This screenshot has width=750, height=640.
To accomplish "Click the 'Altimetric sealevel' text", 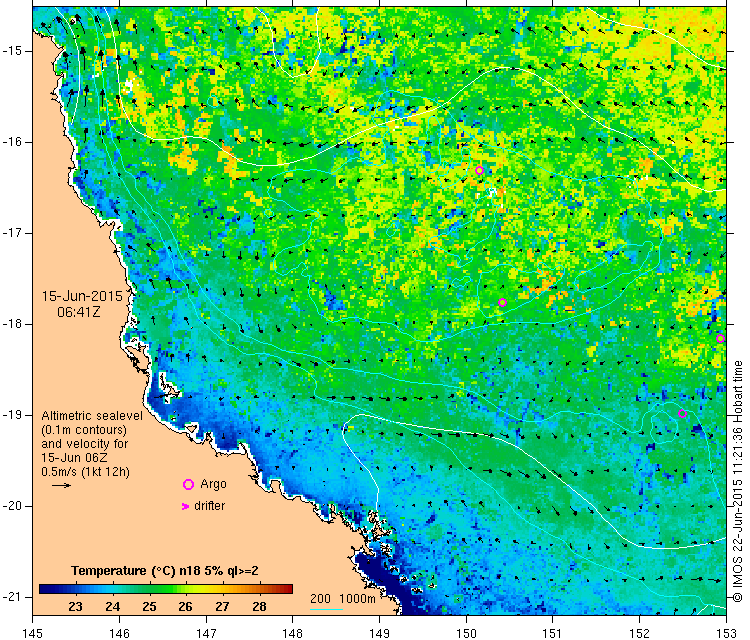I will (92, 416).
